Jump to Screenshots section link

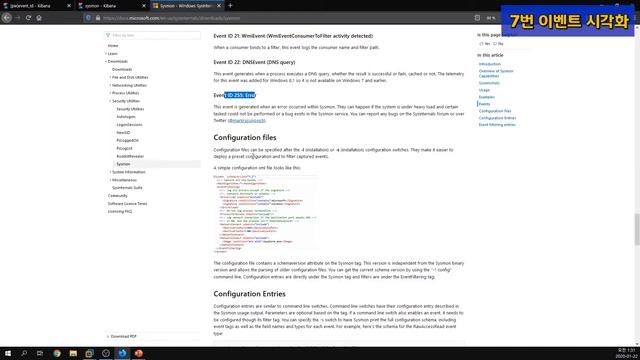pyautogui.click(x=489, y=83)
